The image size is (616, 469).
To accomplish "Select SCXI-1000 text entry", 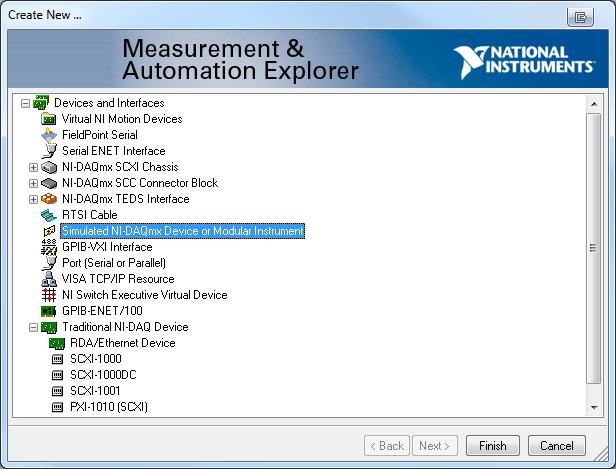I will pyautogui.click(x=96, y=359).
